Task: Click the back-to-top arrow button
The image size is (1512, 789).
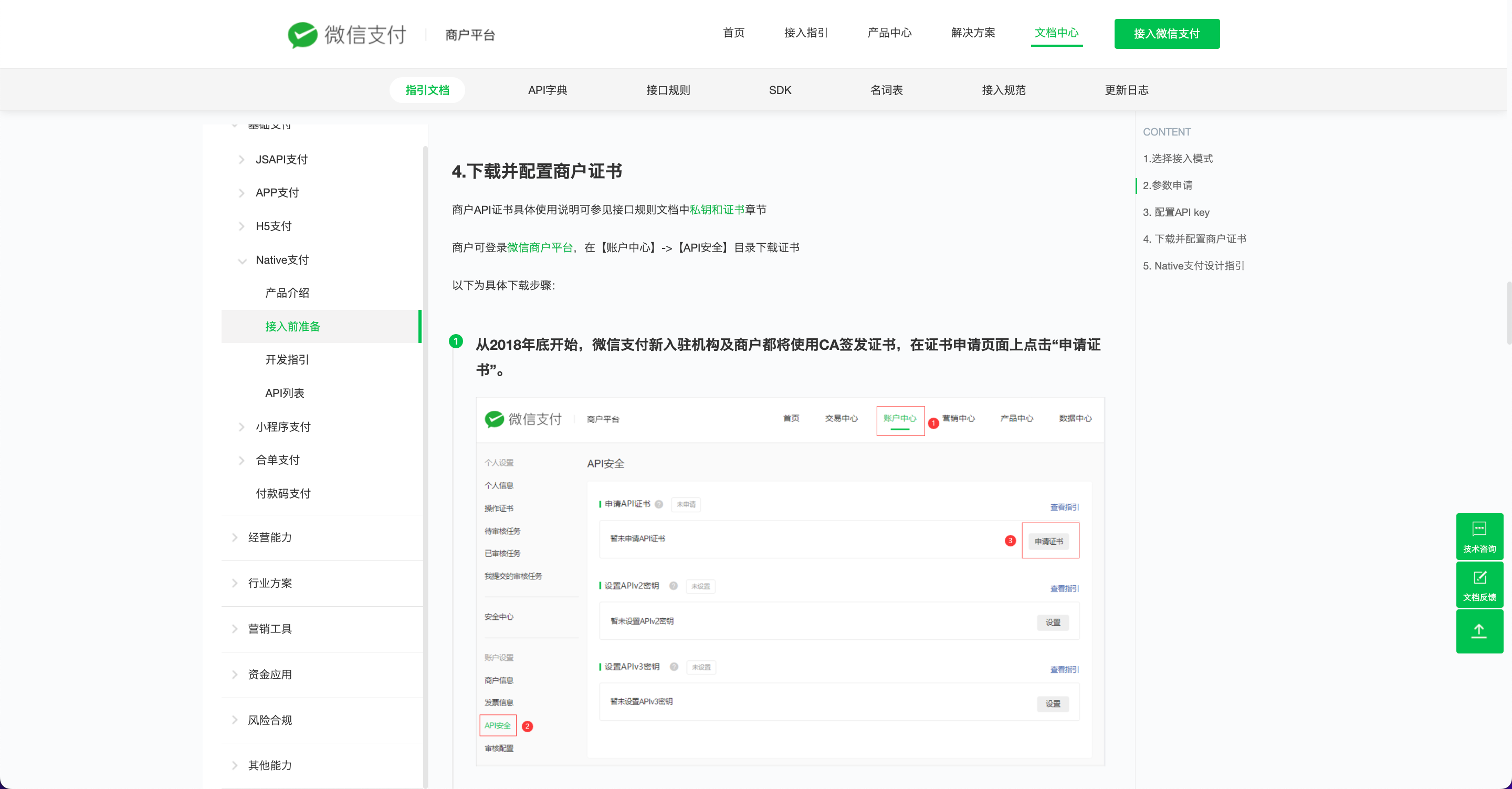Action: (1478, 631)
